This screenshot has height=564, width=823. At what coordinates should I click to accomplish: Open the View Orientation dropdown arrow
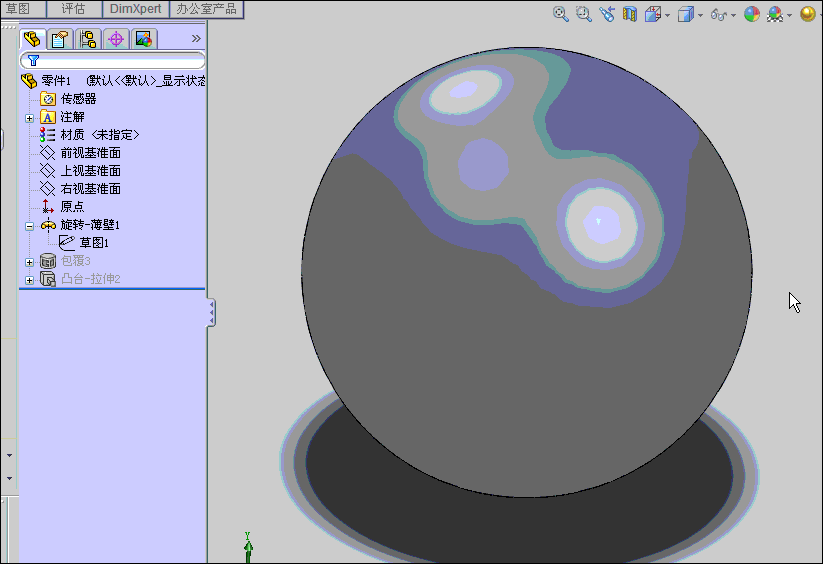(x=667, y=15)
